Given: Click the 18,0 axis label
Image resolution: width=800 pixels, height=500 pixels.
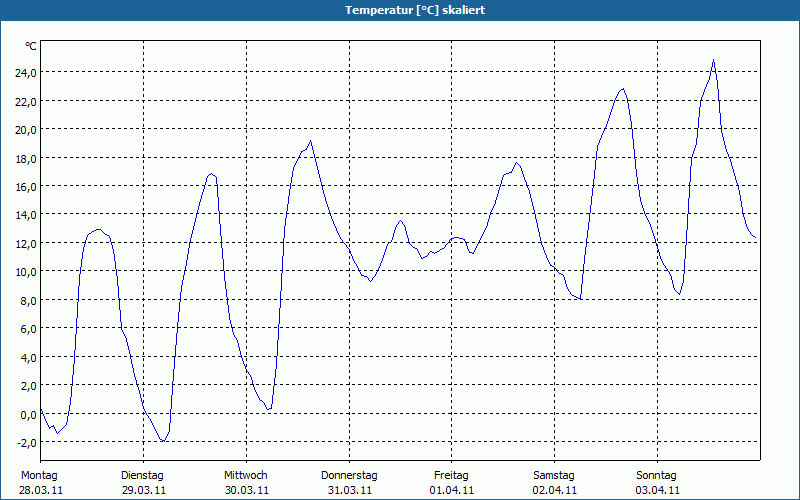Looking at the screenshot, I should (26, 158).
